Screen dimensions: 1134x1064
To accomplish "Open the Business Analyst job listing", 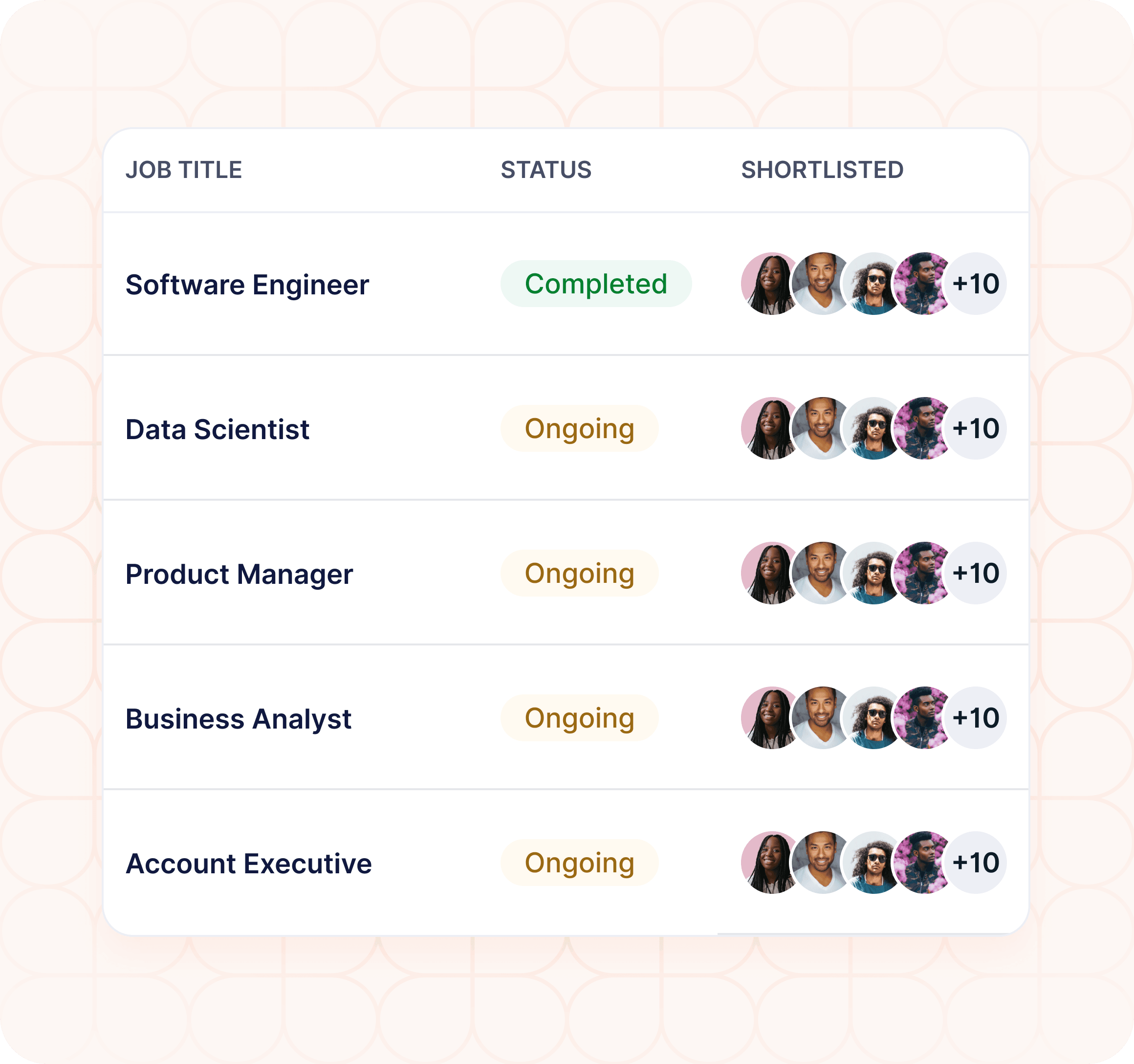I will 566,718.
